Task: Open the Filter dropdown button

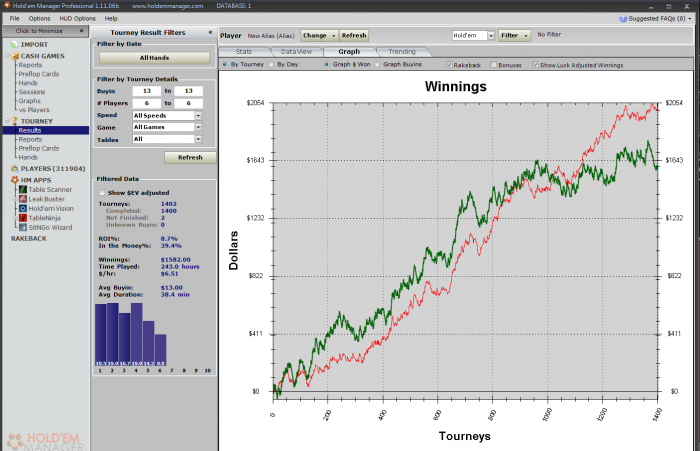Action: (514, 35)
